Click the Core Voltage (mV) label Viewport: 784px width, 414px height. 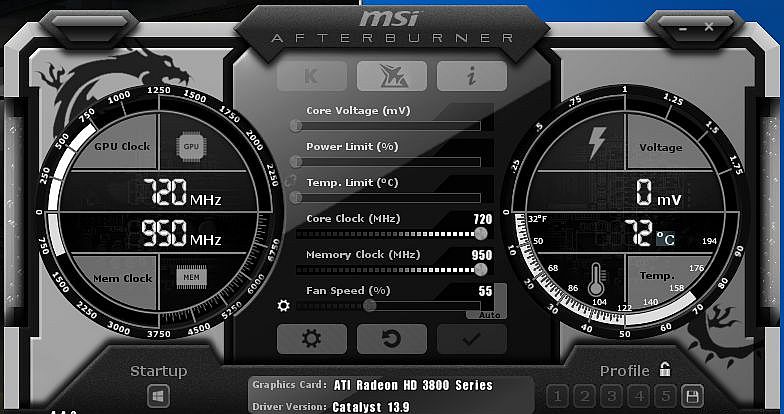click(x=358, y=110)
